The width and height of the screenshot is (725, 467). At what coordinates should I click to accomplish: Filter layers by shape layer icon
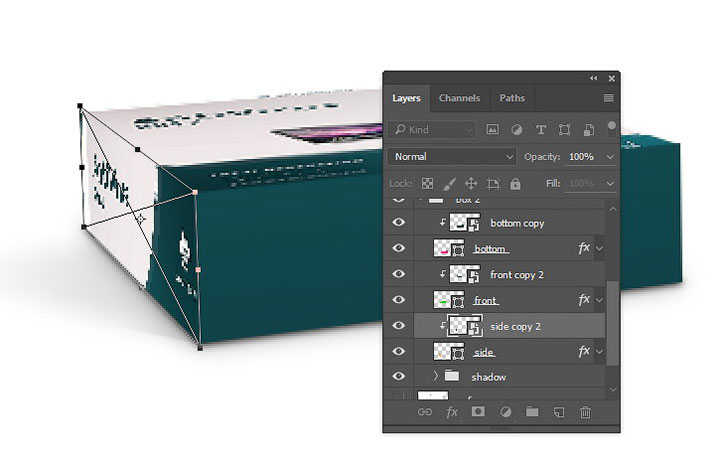point(564,130)
